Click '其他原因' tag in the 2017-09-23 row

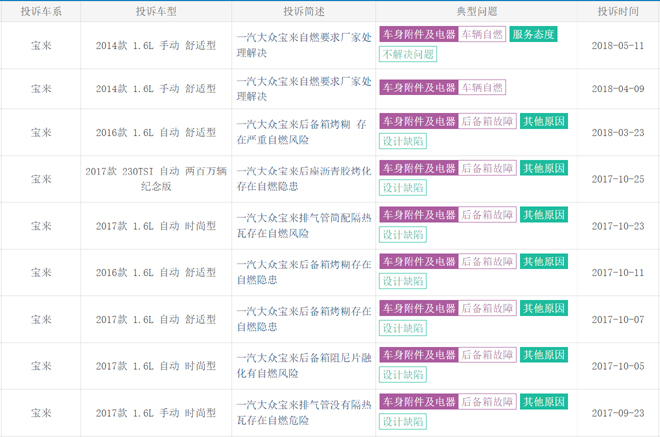pos(544,402)
